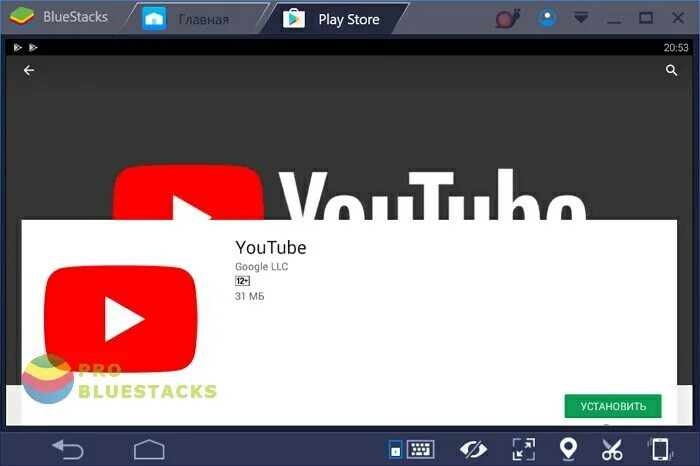This screenshot has width=700, height=466.
Task: Open the BlueStacks dropdown menu arrow
Action: tap(581, 17)
